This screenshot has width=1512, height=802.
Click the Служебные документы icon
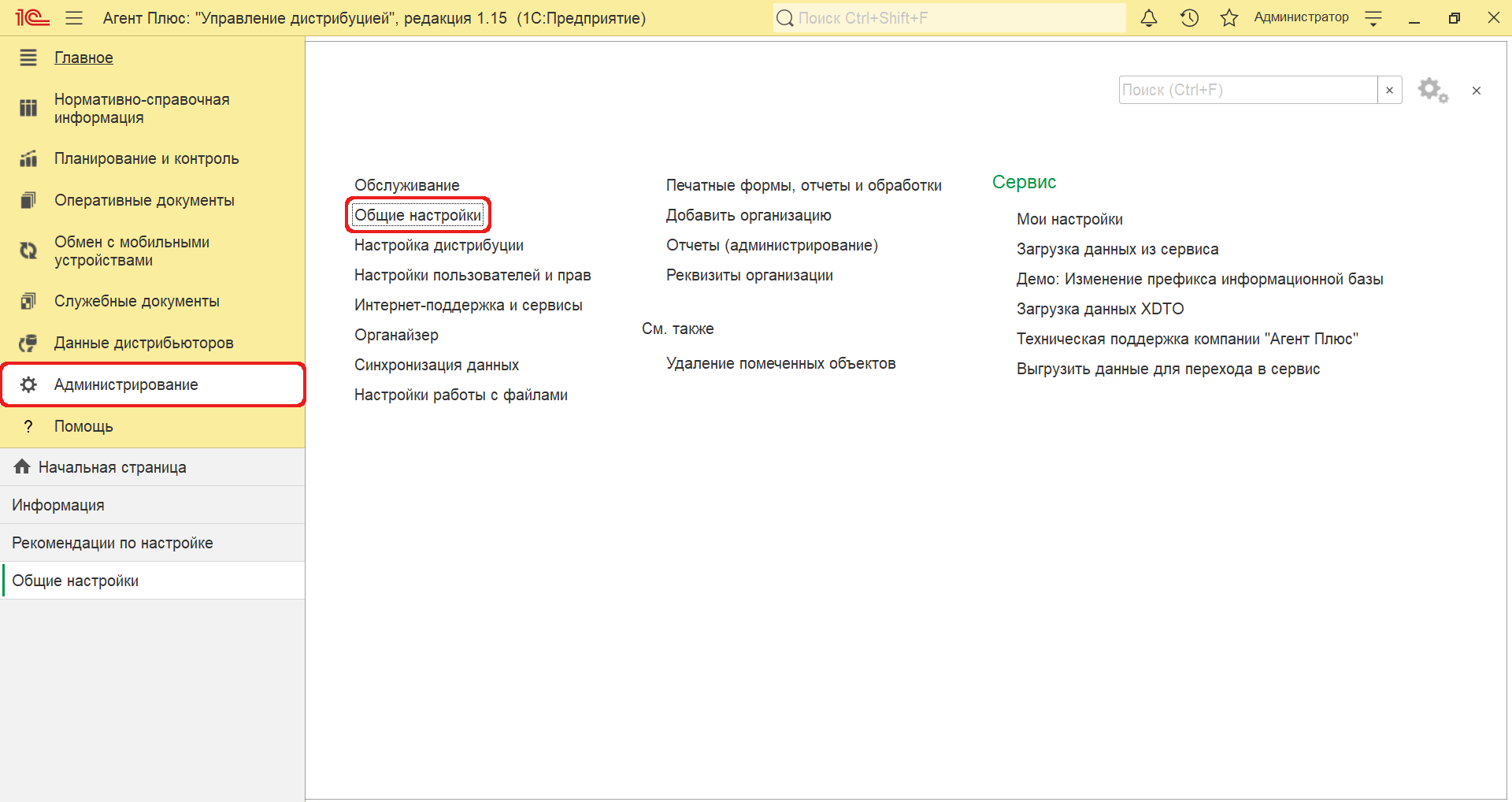pos(28,301)
